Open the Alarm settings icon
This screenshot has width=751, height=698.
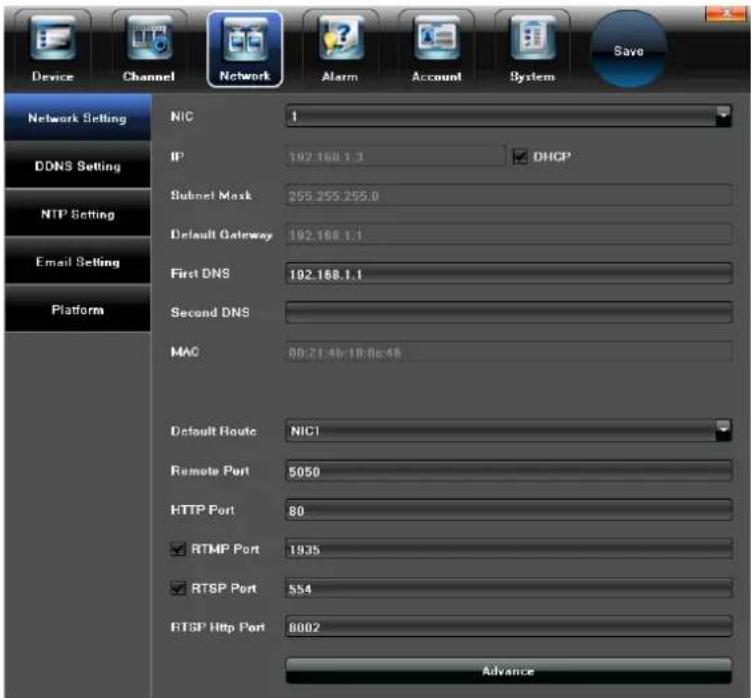click(340, 49)
